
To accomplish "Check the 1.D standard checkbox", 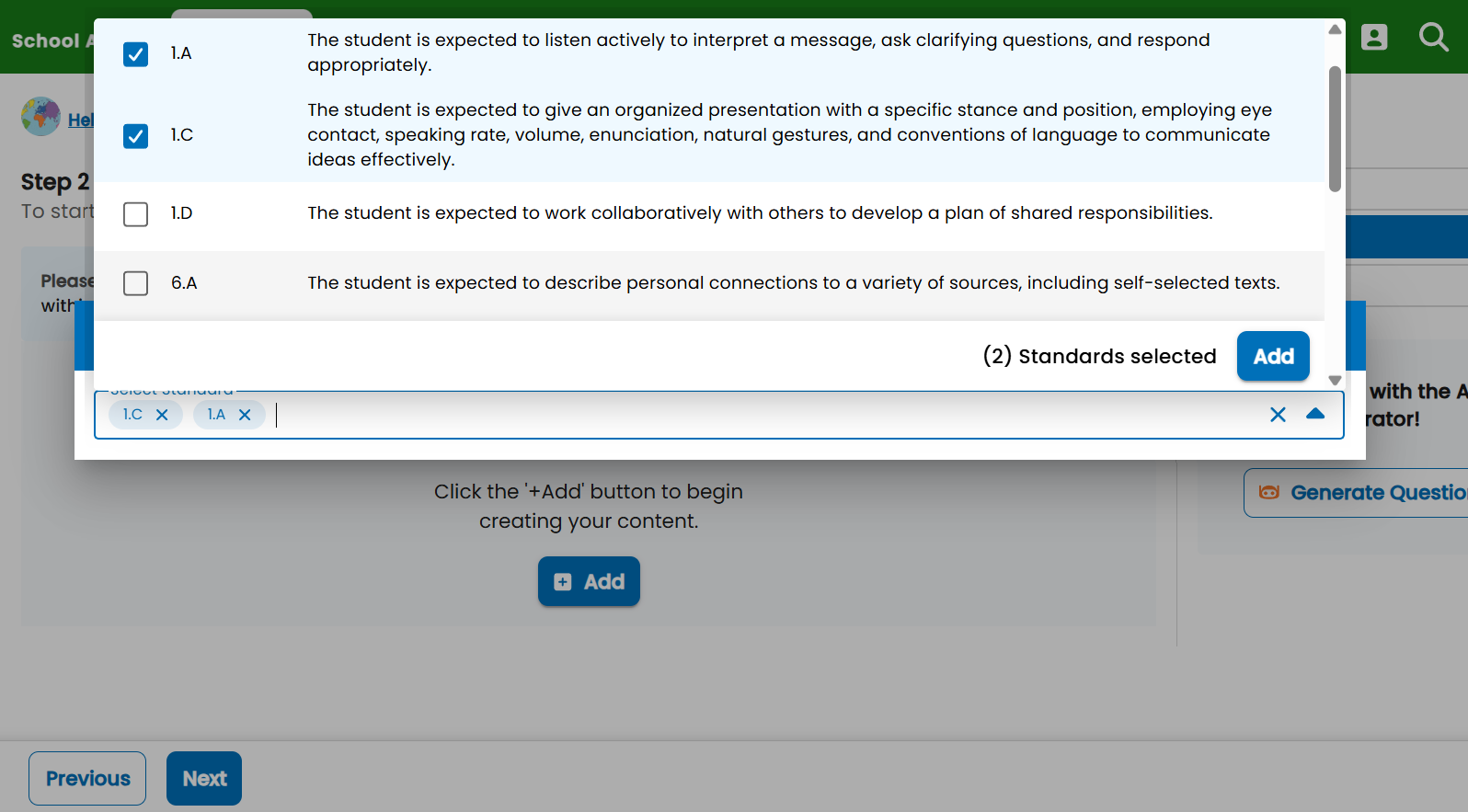I will coord(135,214).
